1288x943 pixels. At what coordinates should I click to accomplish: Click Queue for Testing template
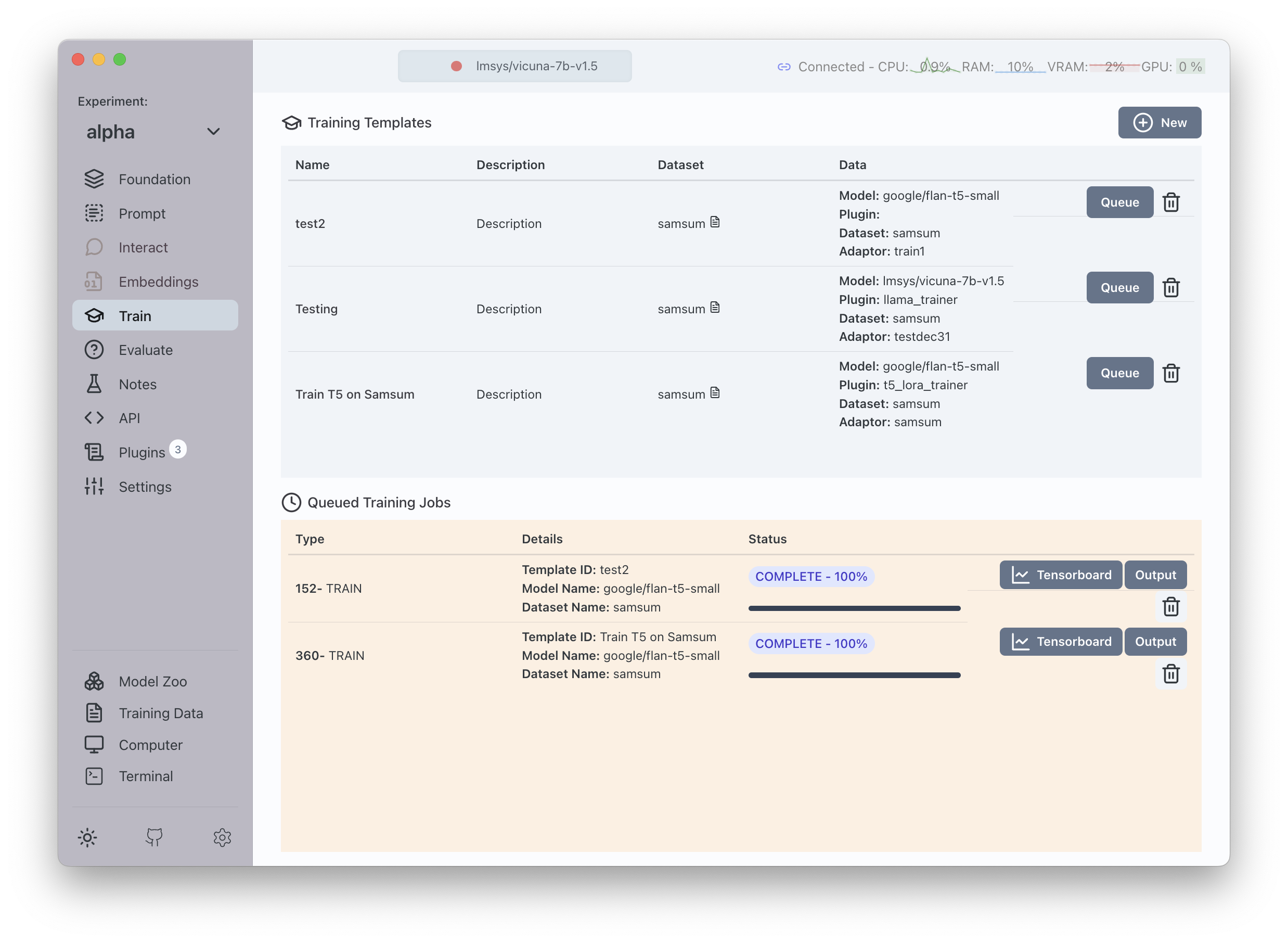[1118, 287]
